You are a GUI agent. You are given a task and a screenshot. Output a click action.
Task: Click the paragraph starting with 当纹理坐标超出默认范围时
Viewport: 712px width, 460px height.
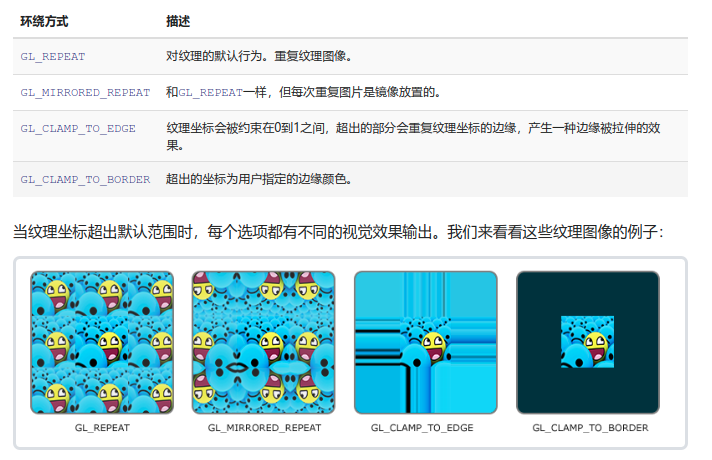(337, 232)
